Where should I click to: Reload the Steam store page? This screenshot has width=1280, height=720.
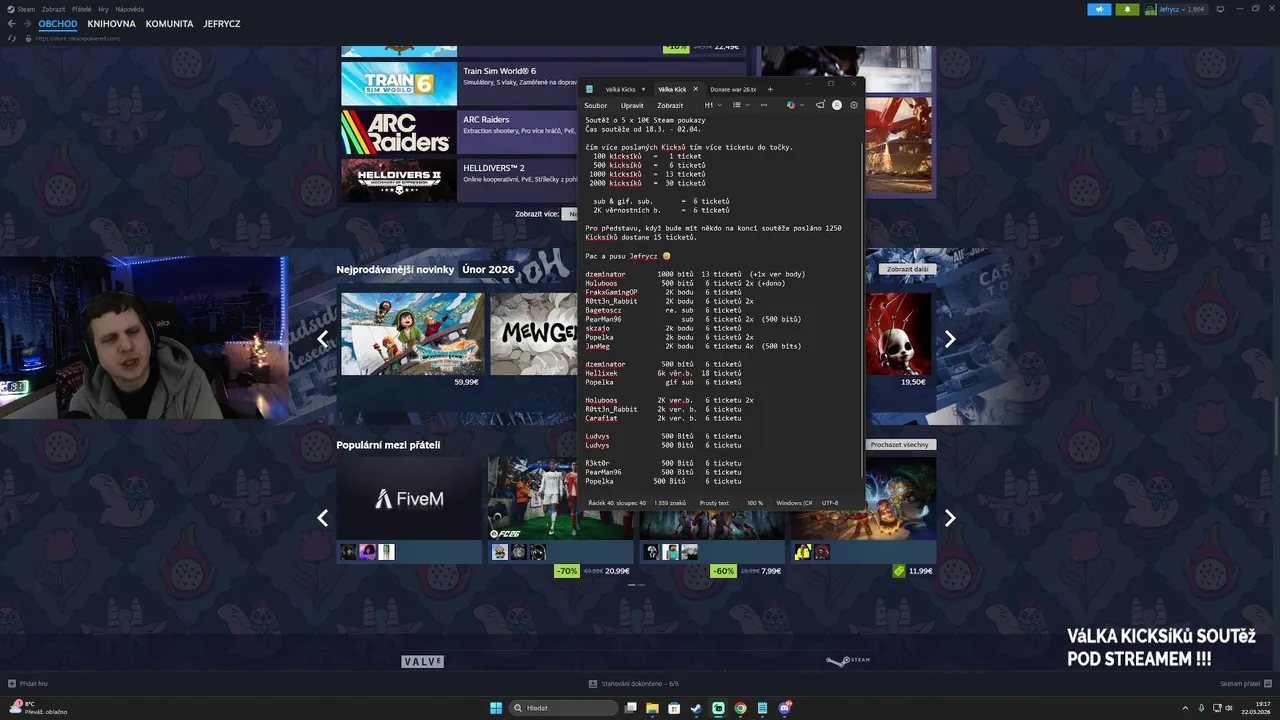click(12, 38)
